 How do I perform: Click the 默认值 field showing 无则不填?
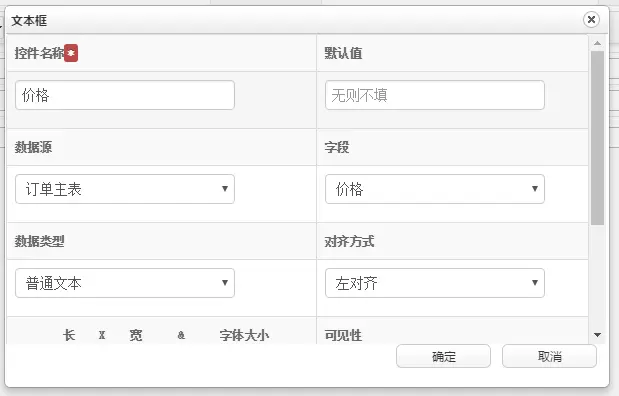(435, 95)
